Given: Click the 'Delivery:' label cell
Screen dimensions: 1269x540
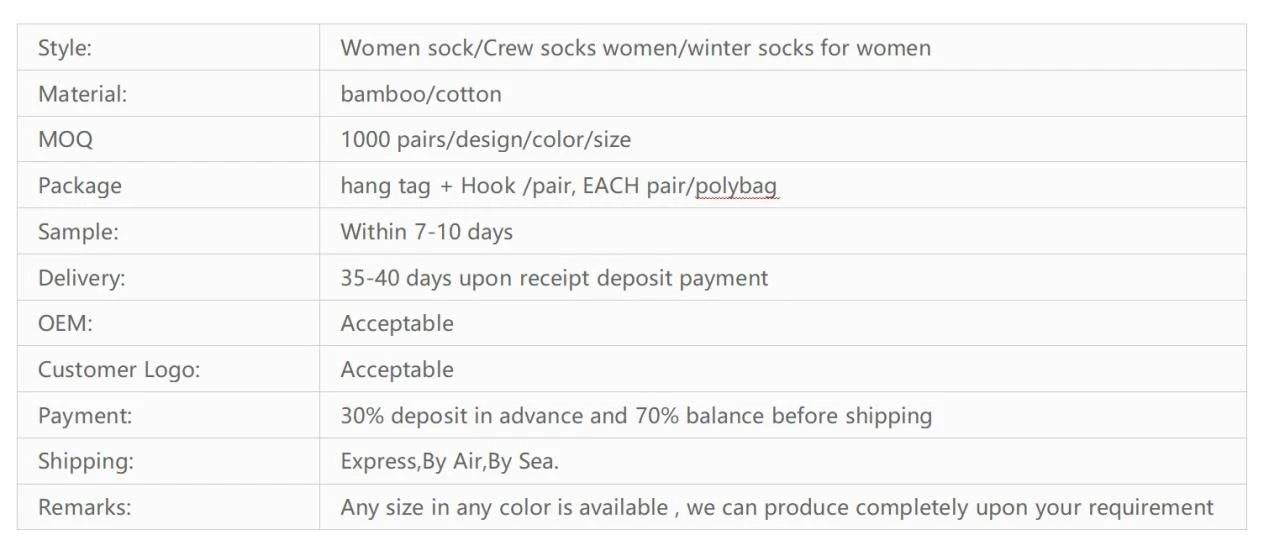Looking at the screenshot, I should tap(168, 277).
